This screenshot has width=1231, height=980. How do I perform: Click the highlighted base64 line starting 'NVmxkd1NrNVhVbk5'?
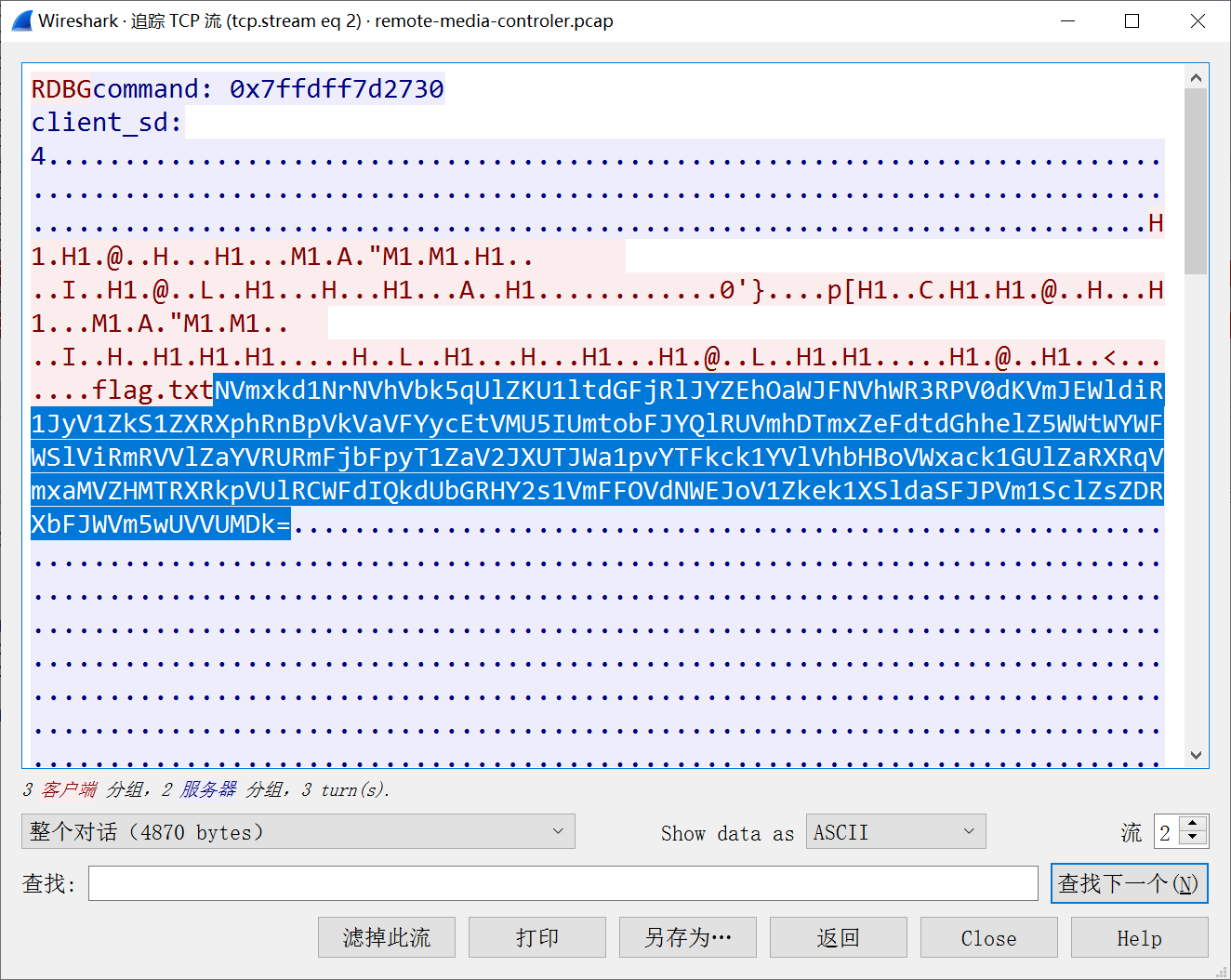point(689,391)
